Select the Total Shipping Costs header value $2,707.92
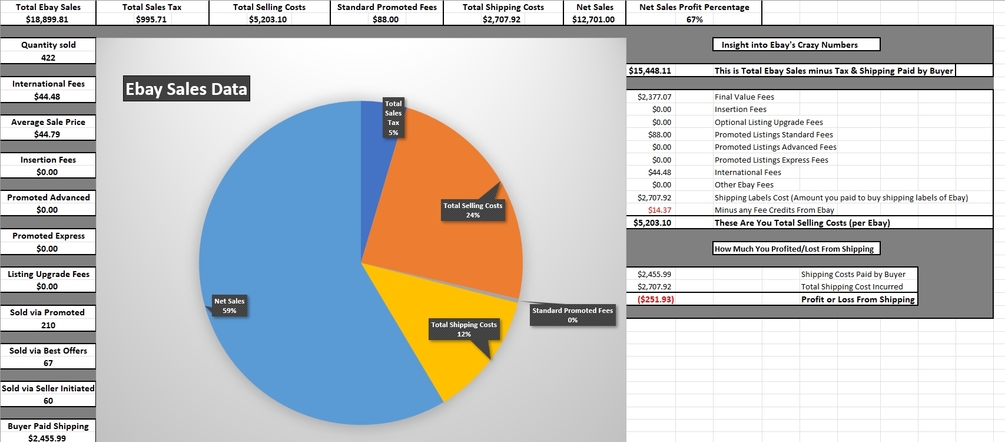This screenshot has height=442, width=1005. click(503, 19)
